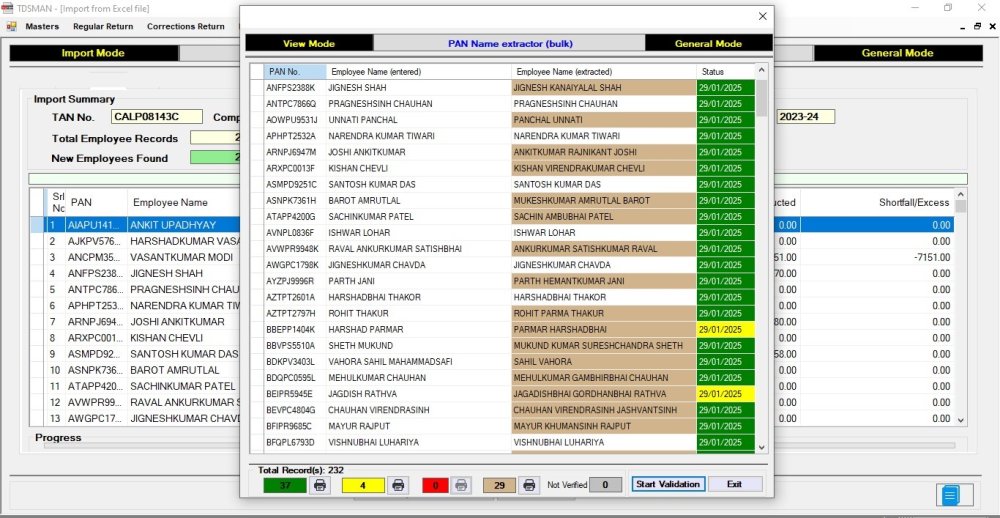1000x518 pixels.
Task: Print the red count records list
Action: [462, 485]
